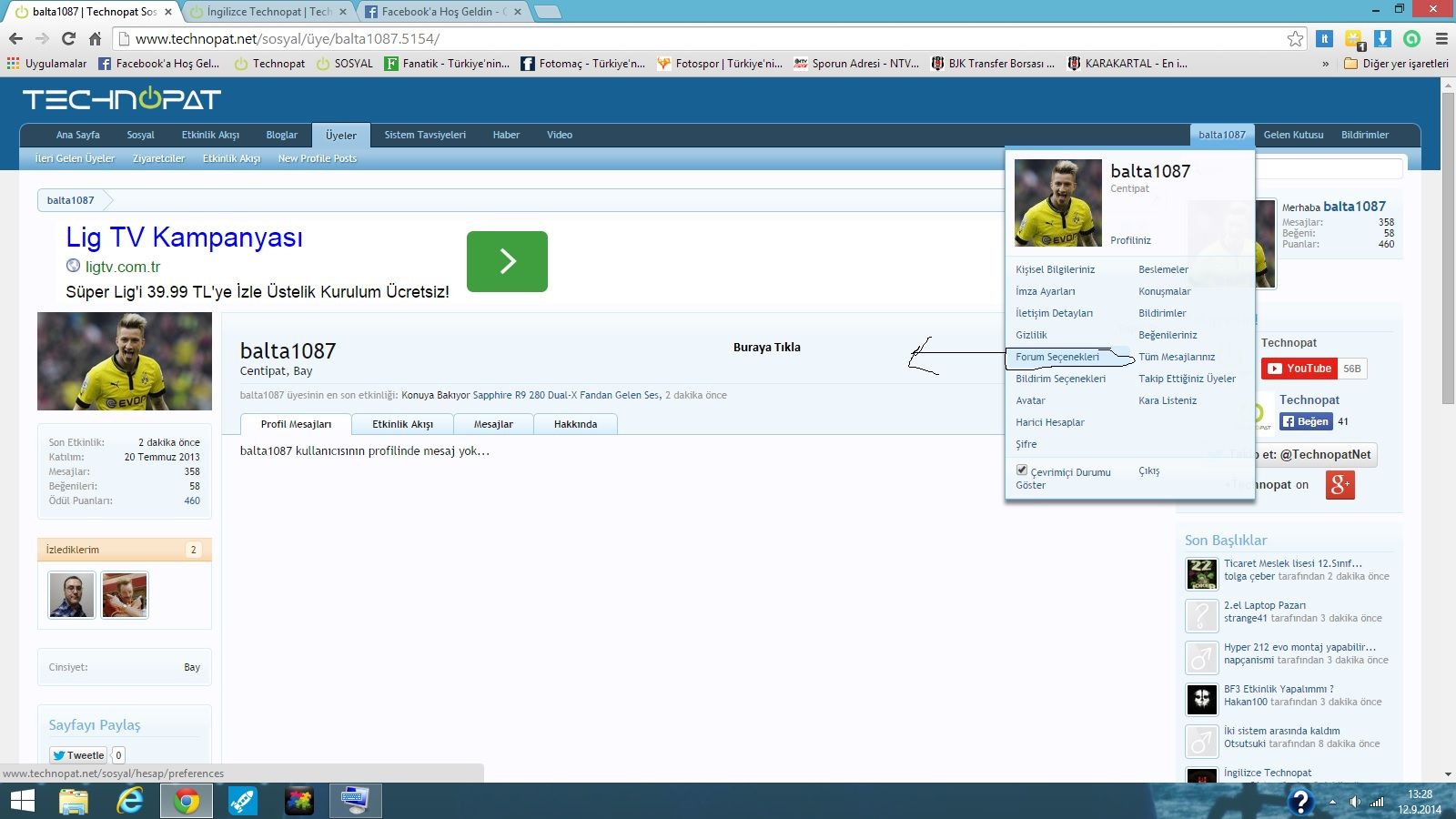Click the balta1087 breadcrumb link
The image size is (1456, 819).
(70, 200)
